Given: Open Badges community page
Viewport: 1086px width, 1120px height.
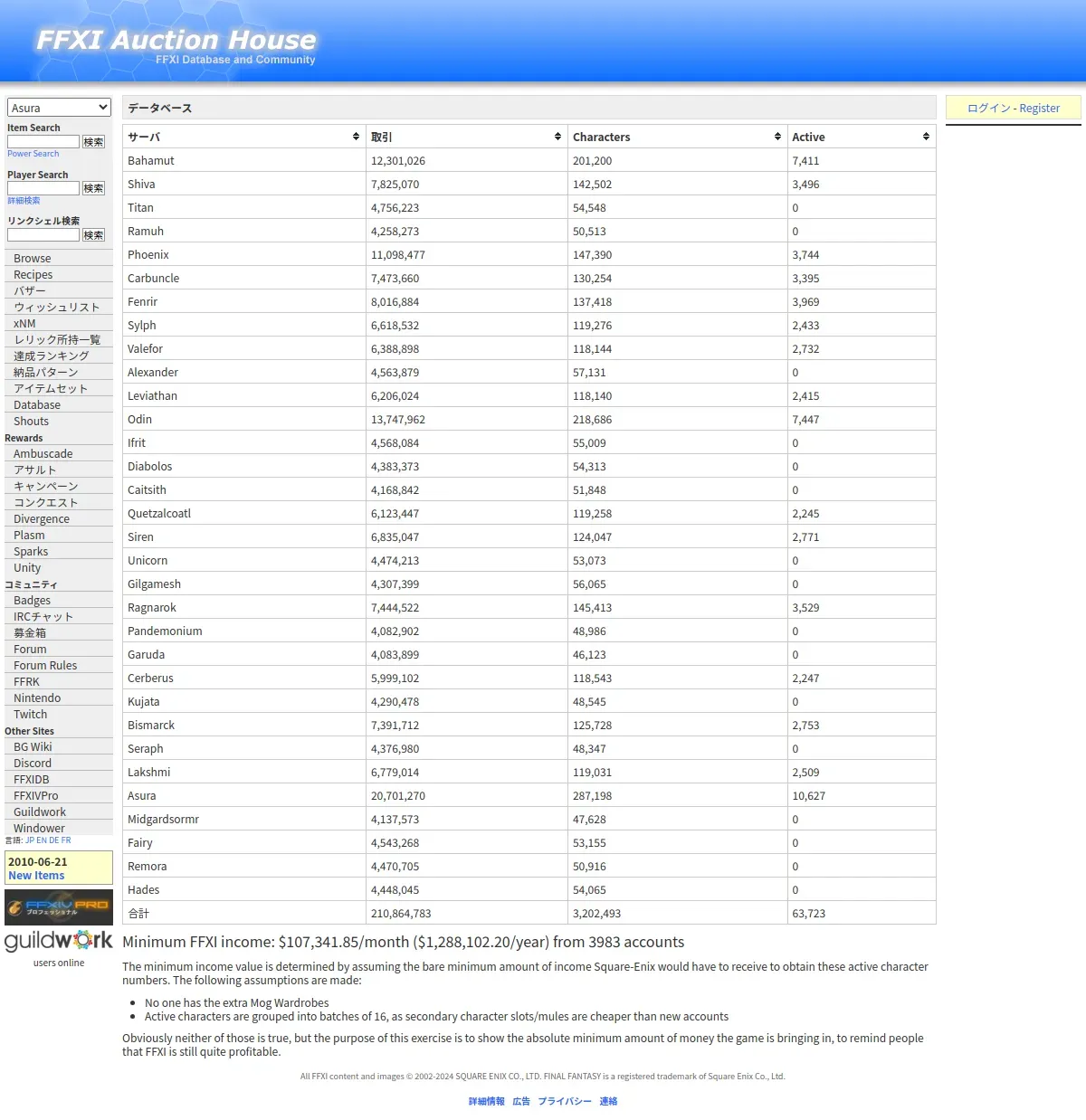Looking at the screenshot, I should (59, 600).
